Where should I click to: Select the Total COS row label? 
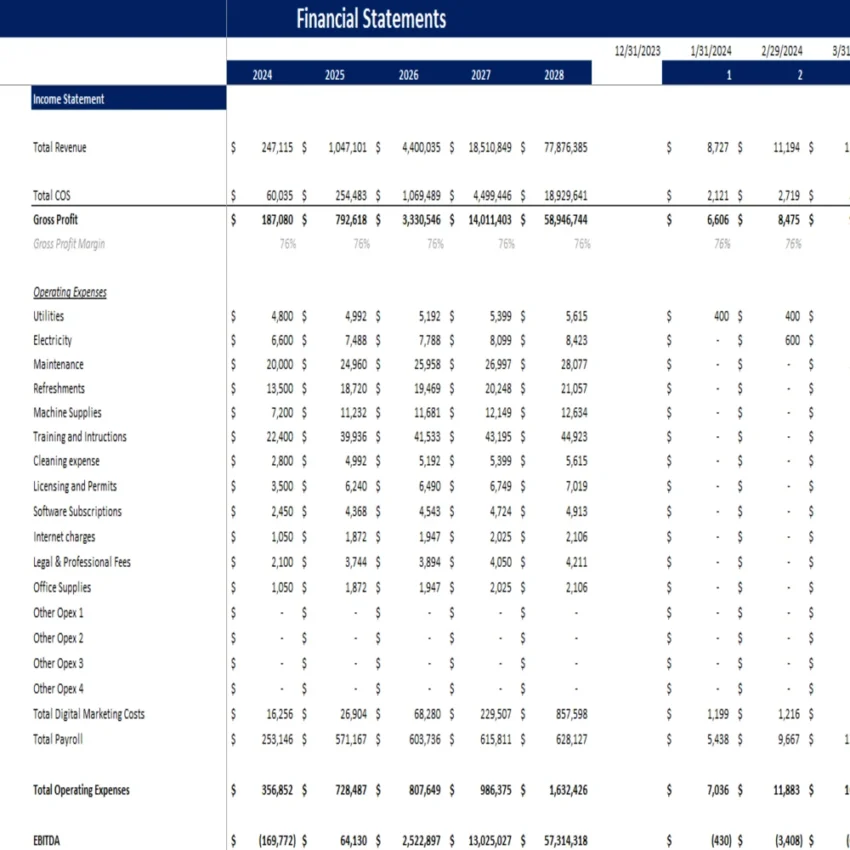(x=49, y=195)
